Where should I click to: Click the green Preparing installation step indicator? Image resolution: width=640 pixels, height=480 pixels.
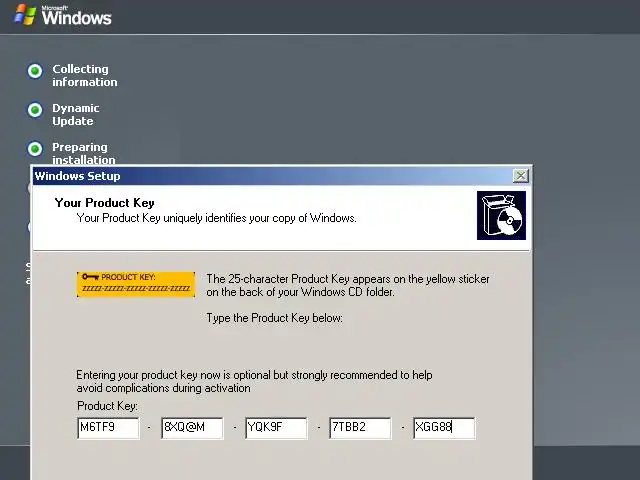point(35,149)
